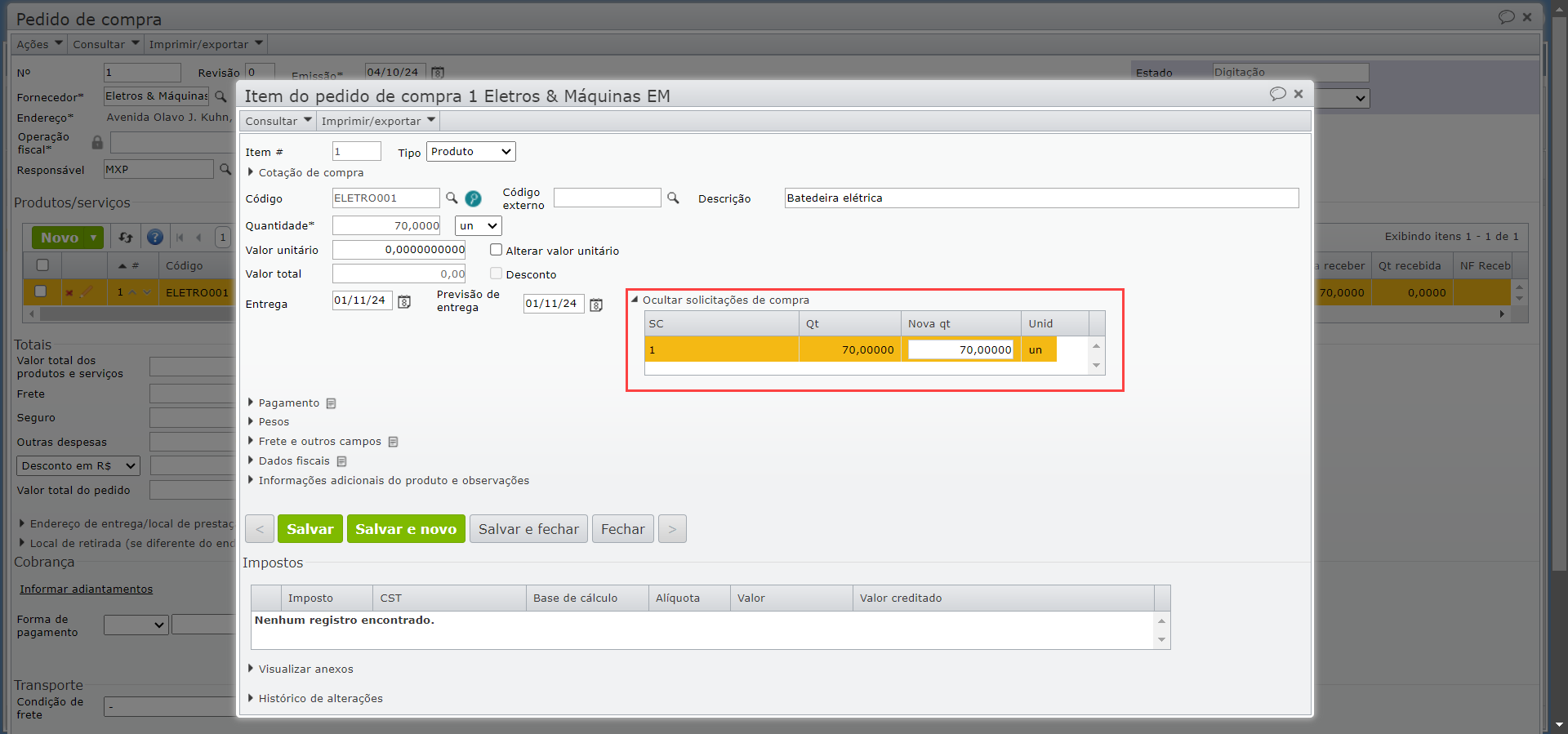Open the Tipo dropdown set to Produto
Viewport: 1568px width, 734px height.
coord(471,151)
